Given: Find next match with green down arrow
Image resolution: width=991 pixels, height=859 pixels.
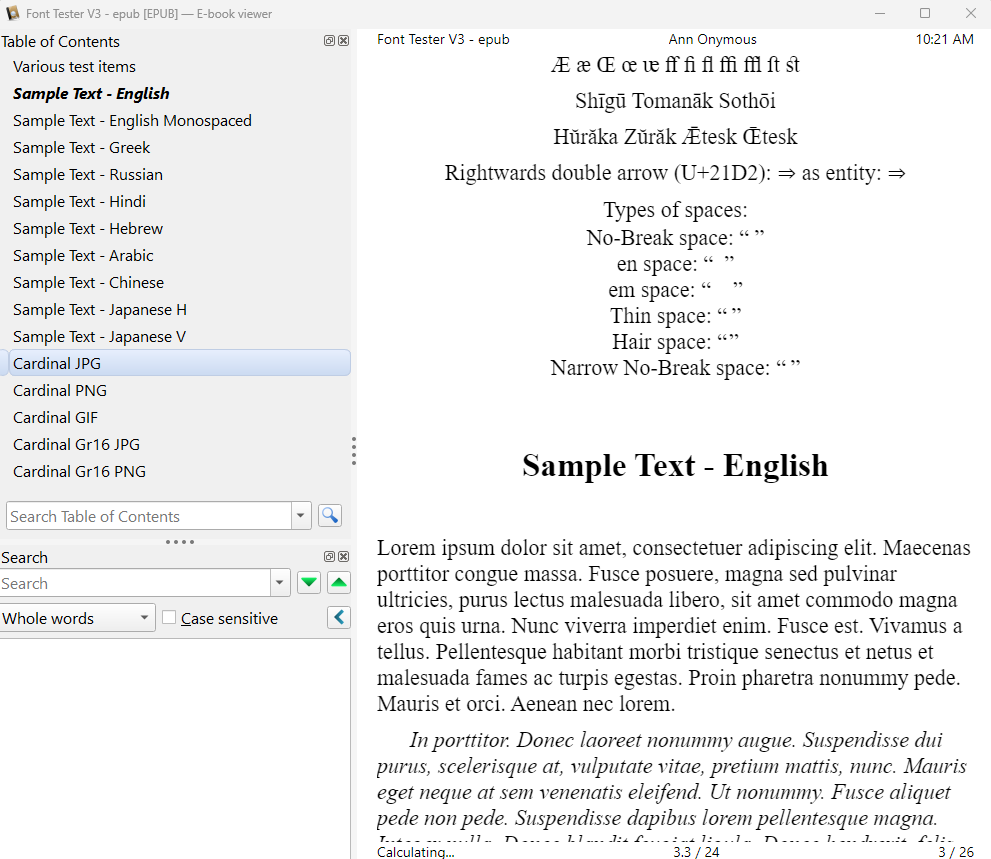Looking at the screenshot, I should tap(309, 583).
